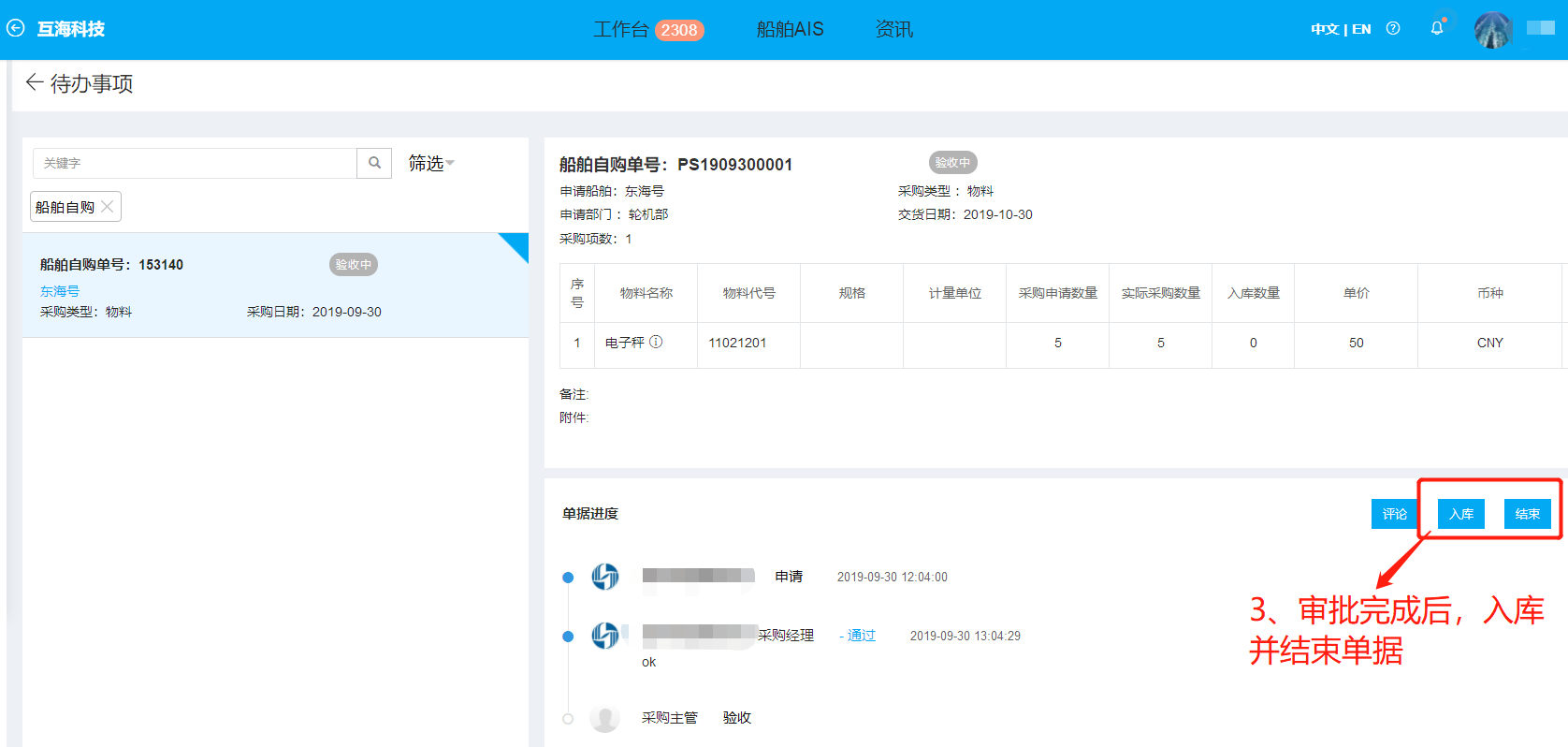Click the 东海号 ship link
The width and height of the screenshot is (1568, 747).
coord(60,291)
